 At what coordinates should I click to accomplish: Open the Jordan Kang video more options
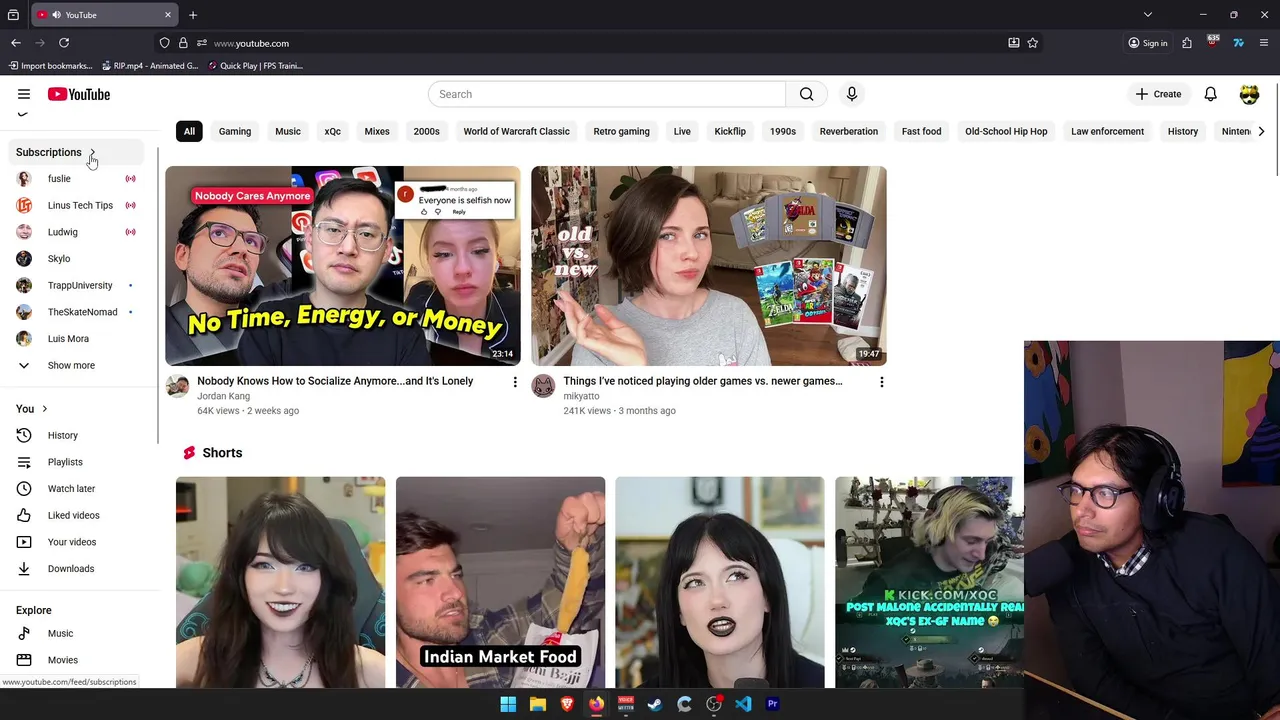515,382
